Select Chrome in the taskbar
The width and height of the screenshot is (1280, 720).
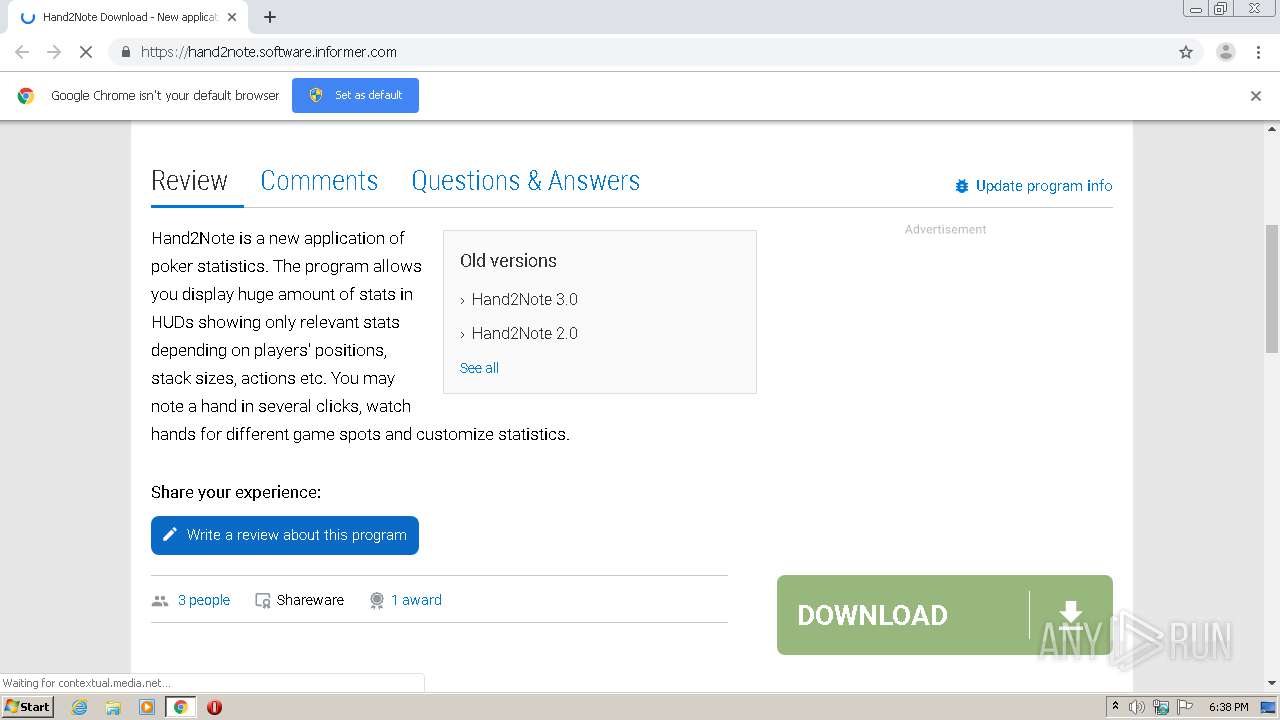coord(180,707)
